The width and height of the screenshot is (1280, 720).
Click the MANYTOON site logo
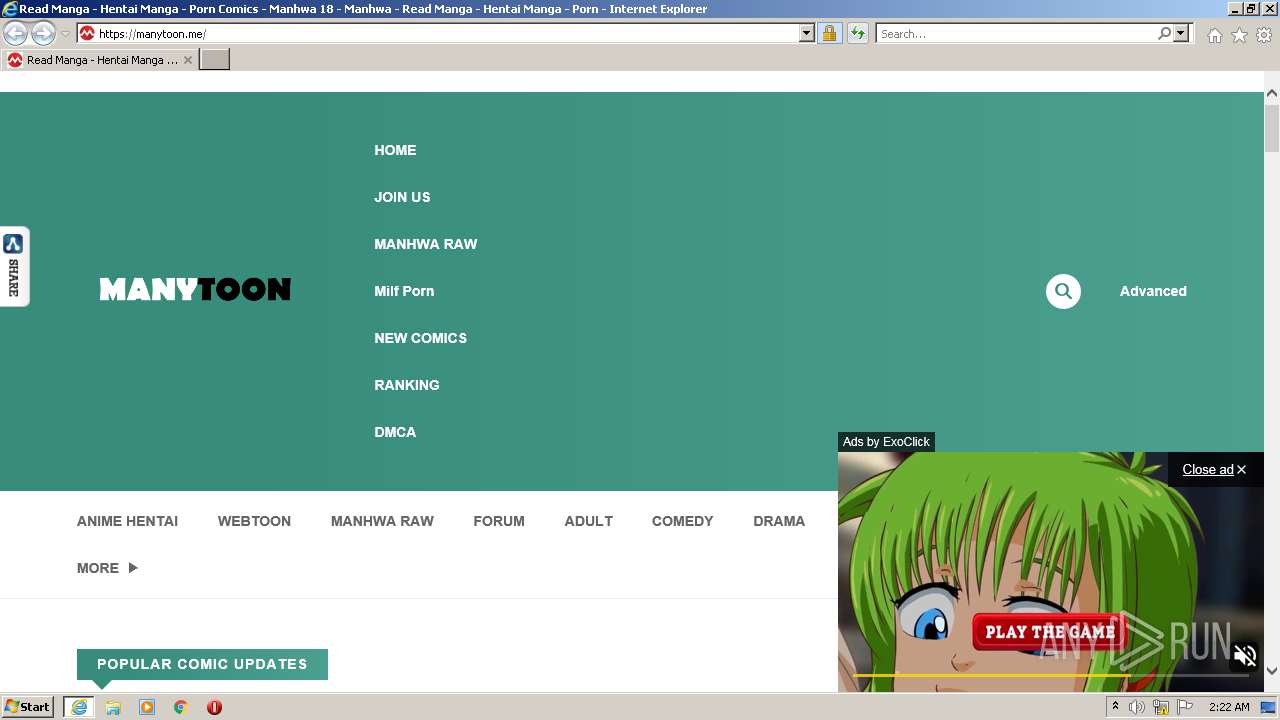click(x=195, y=290)
